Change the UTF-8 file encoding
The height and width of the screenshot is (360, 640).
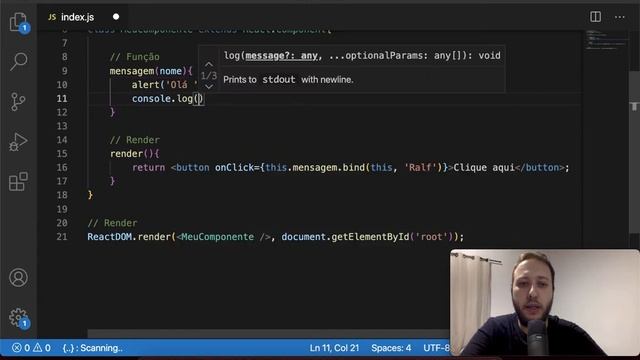tap(436, 348)
